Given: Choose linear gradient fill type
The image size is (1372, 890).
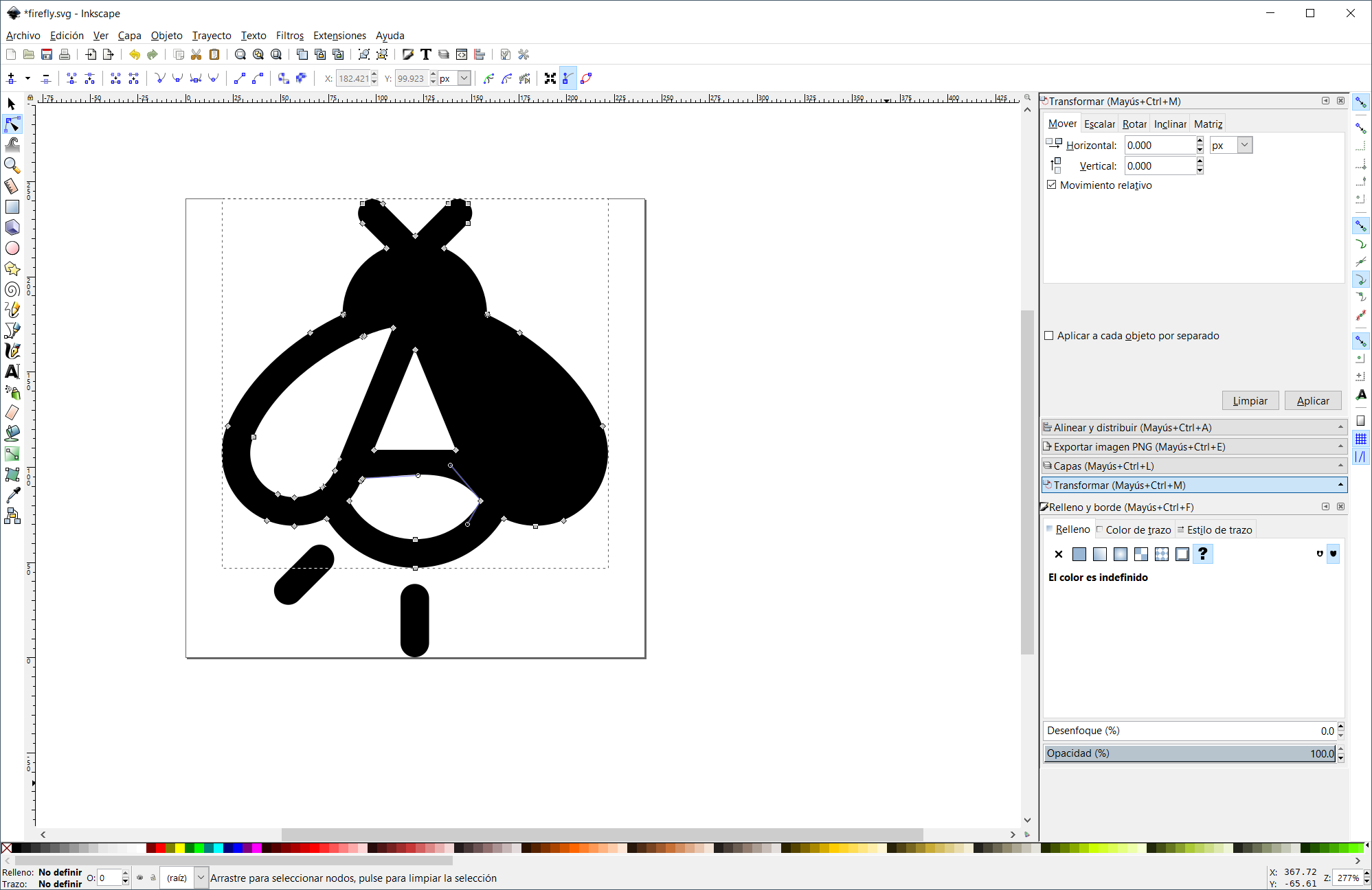Looking at the screenshot, I should (1100, 554).
